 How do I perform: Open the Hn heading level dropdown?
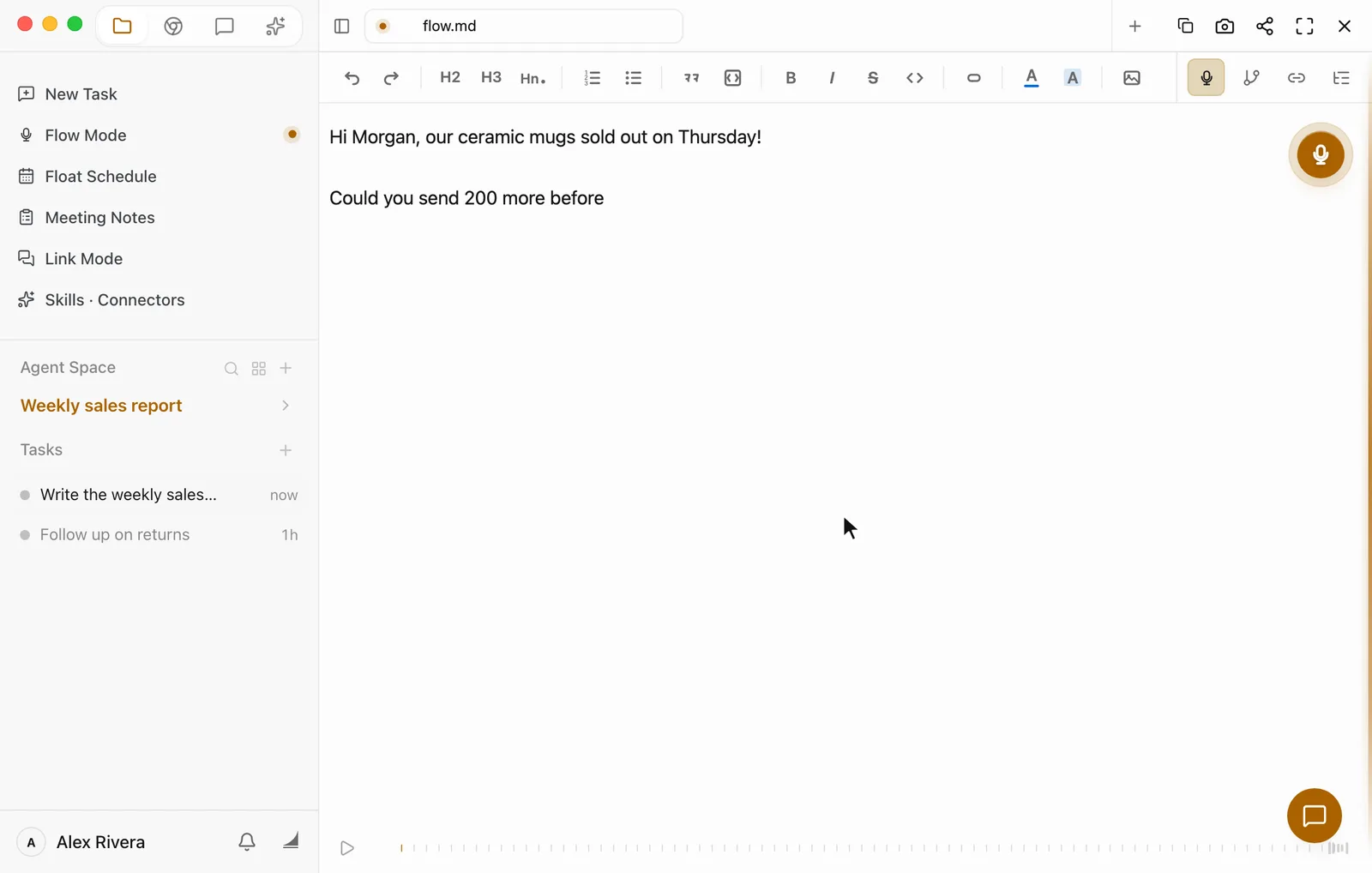pos(533,78)
